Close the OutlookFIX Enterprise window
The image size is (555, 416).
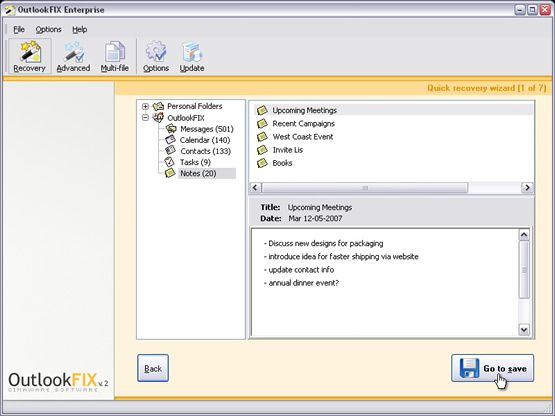545,10
